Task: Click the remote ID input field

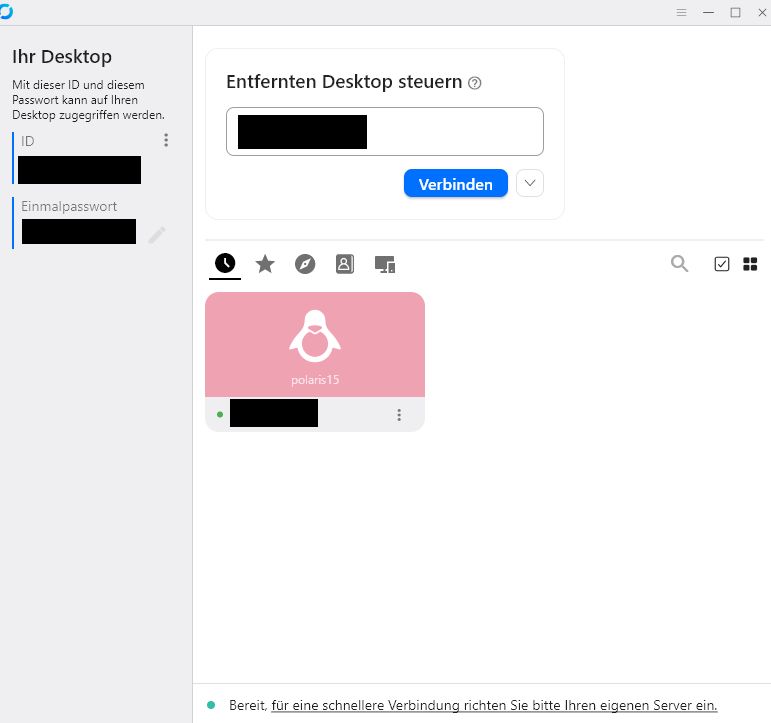Action: pyautogui.click(x=385, y=132)
